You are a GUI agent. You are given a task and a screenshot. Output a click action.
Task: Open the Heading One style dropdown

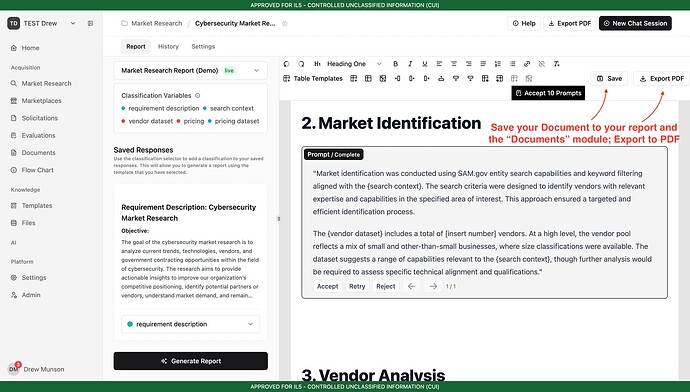click(x=354, y=64)
